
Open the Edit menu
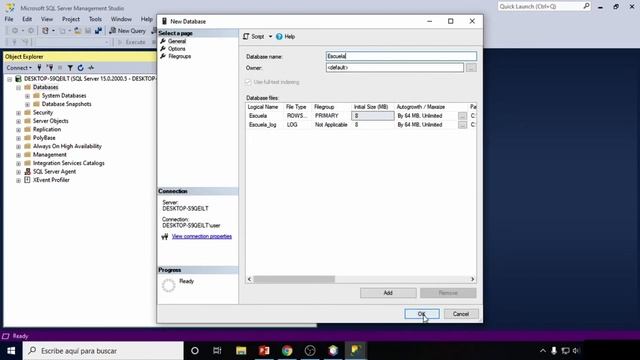(x=27, y=19)
